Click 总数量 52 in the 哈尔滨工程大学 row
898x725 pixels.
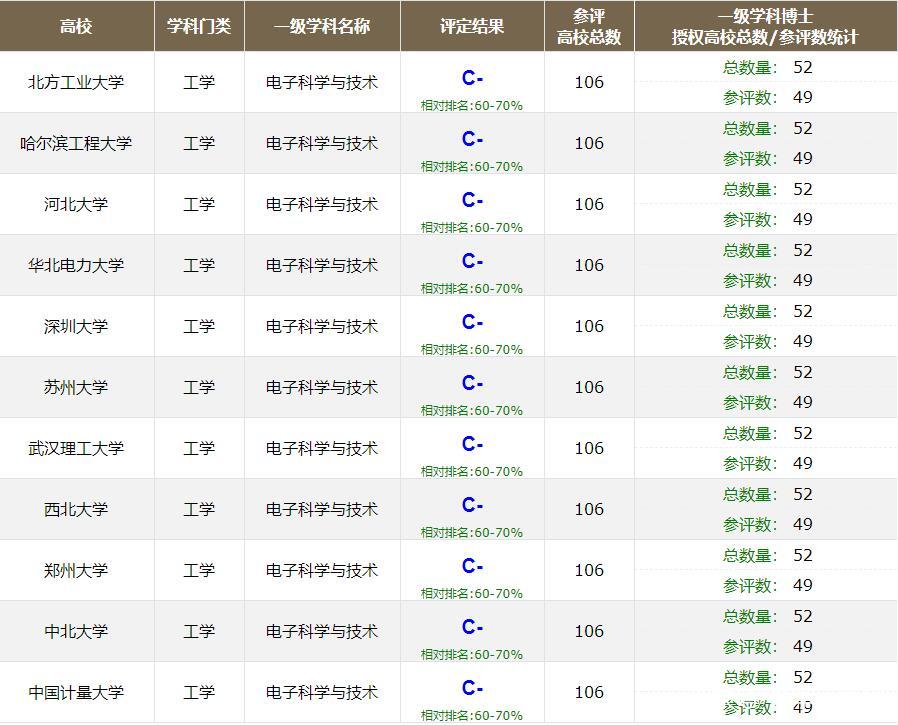pyautogui.click(x=767, y=128)
